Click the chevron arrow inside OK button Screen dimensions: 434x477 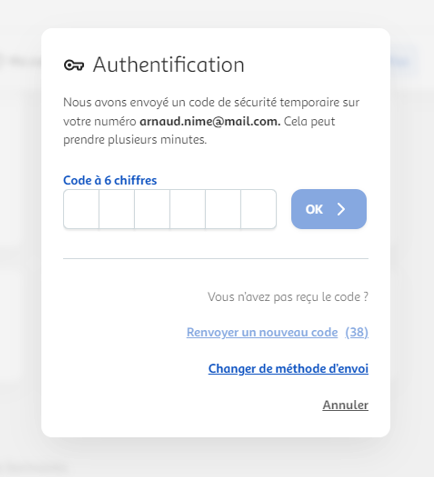(x=341, y=209)
